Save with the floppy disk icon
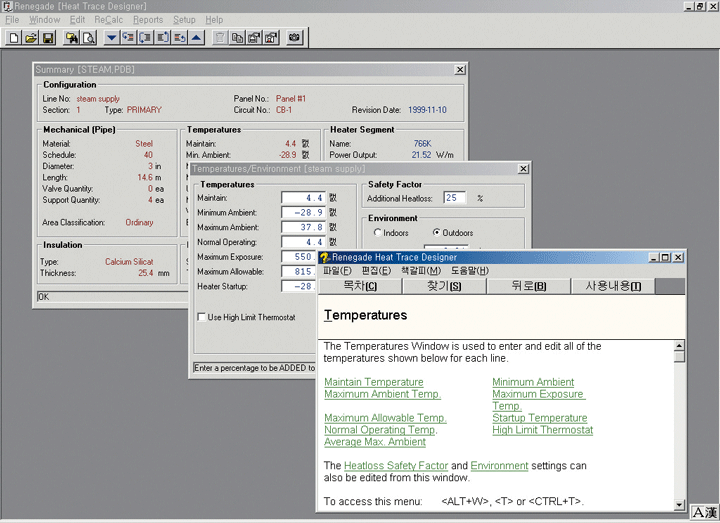The image size is (720, 523). coord(48,38)
